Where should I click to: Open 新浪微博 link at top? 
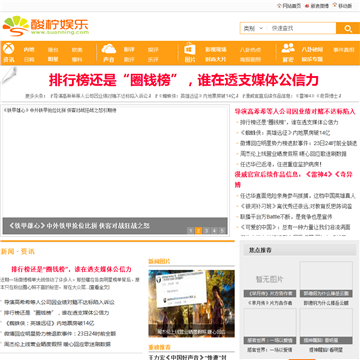[320, 6]
